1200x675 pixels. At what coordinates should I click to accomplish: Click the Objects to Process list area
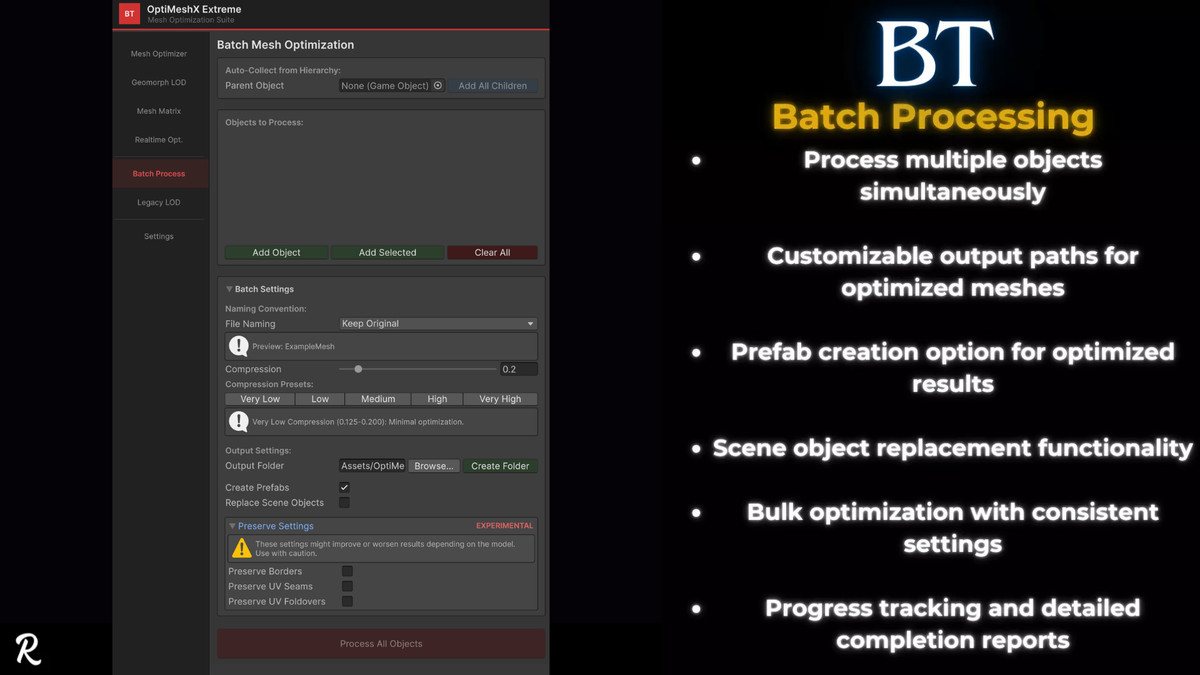(x=381, y=187)
